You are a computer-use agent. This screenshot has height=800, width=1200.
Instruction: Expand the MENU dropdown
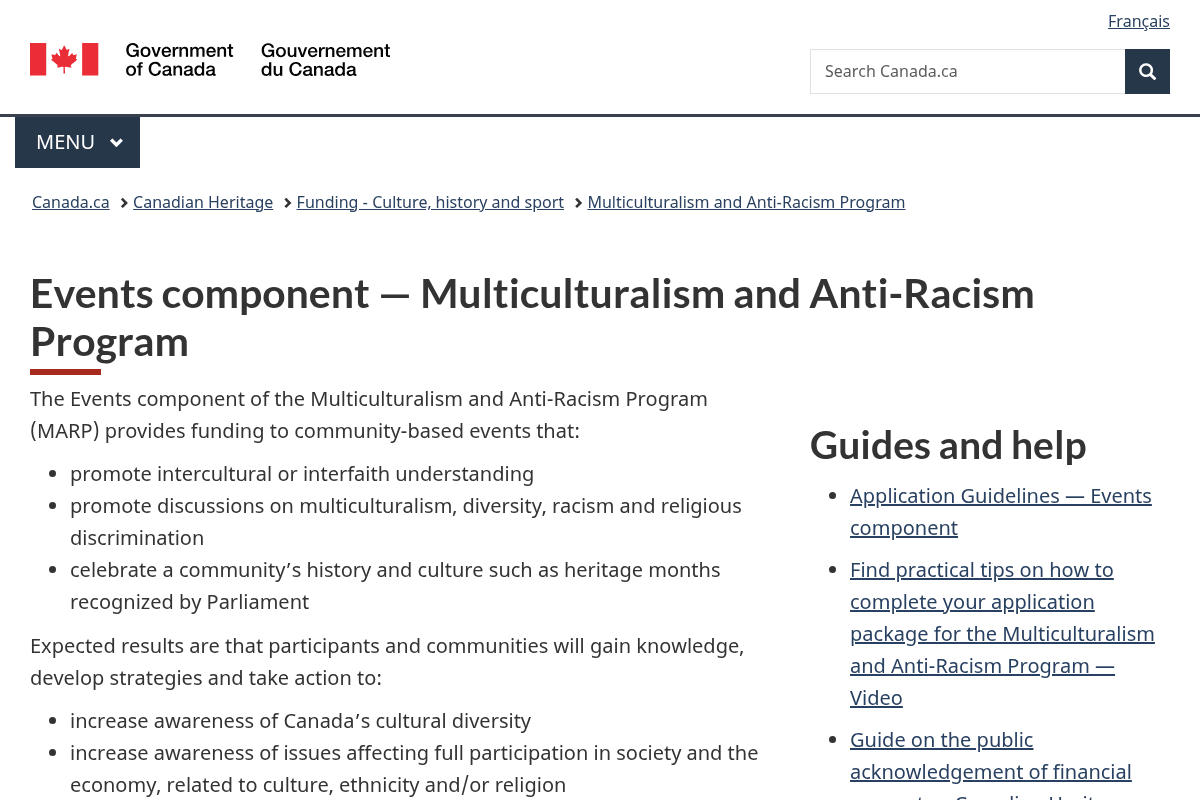[x=78, y=142]
